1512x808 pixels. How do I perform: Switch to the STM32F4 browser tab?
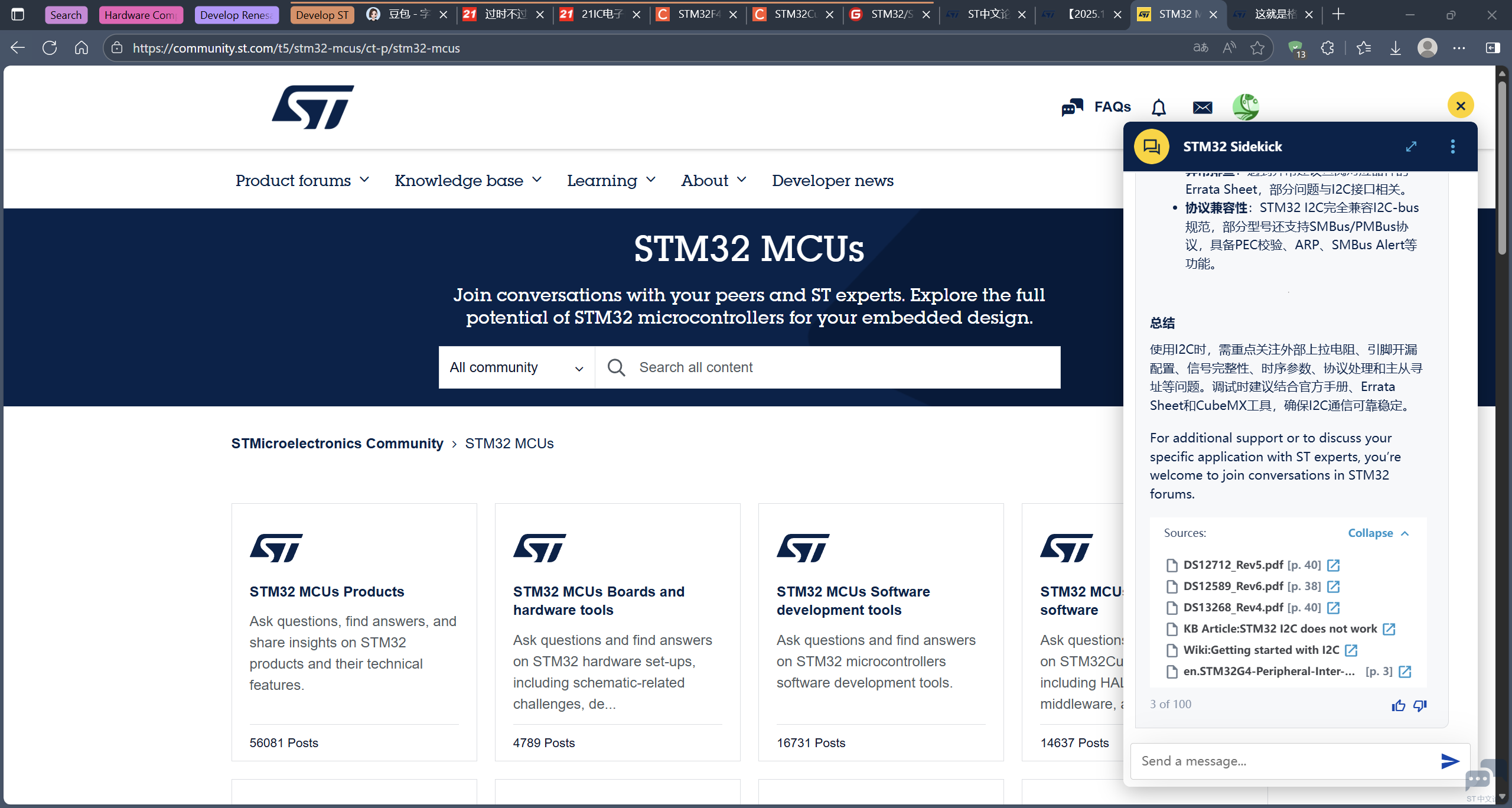(698, 14)
